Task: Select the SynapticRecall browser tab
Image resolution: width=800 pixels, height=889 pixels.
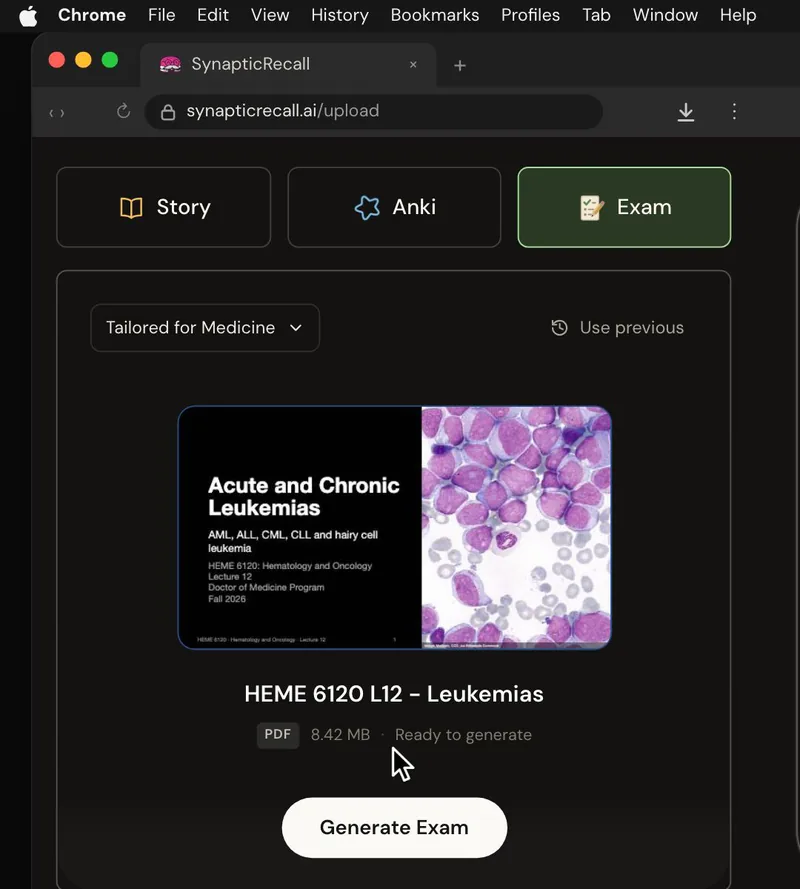Action: tap(288, 65)
